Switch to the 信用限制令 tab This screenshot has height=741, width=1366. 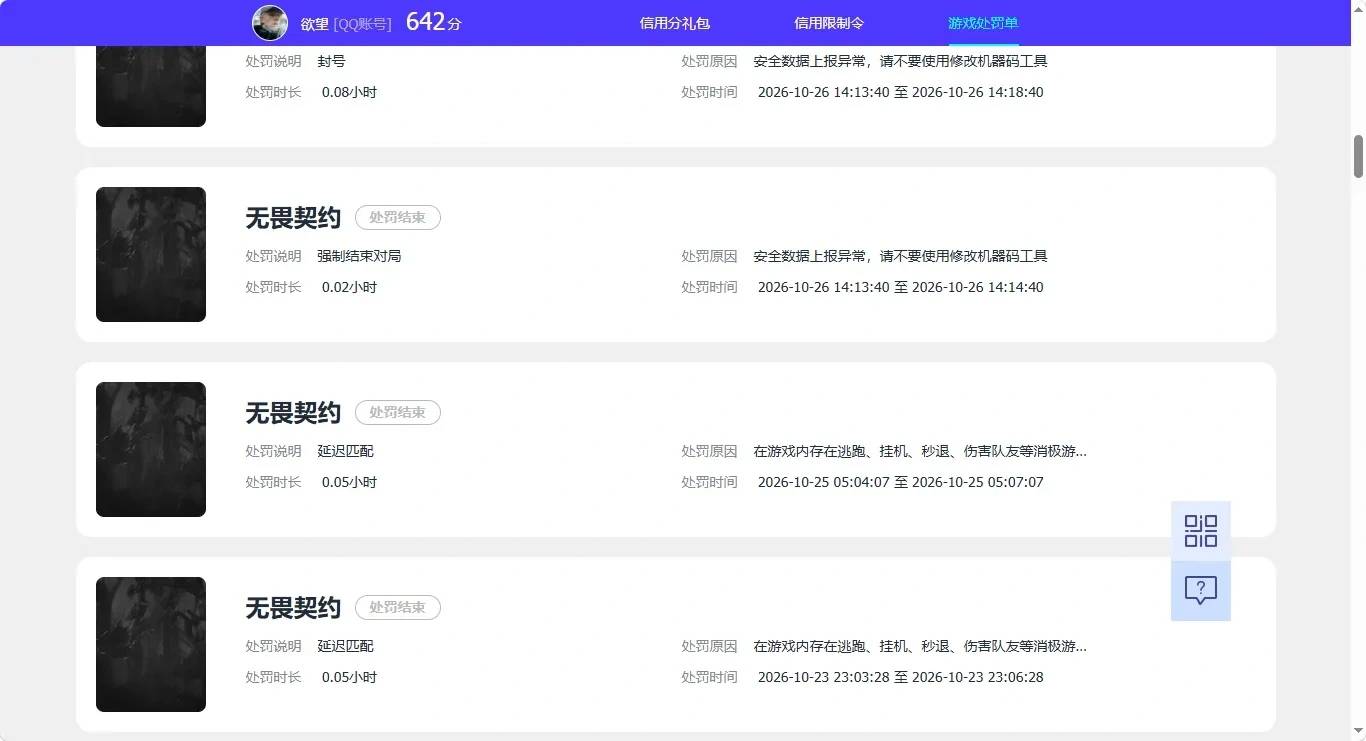point(829,23)
